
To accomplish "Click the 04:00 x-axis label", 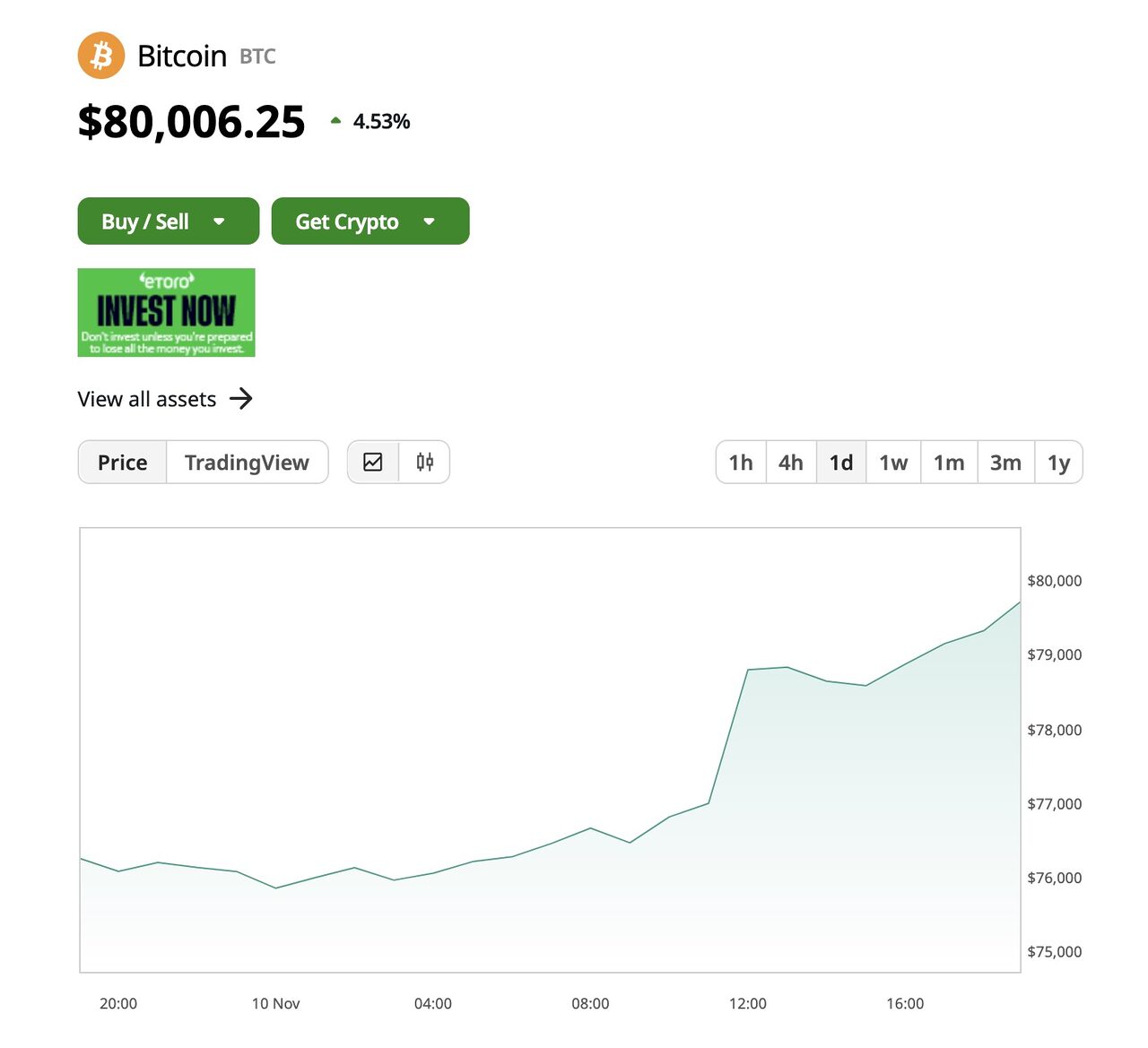I will (433, 1003).
